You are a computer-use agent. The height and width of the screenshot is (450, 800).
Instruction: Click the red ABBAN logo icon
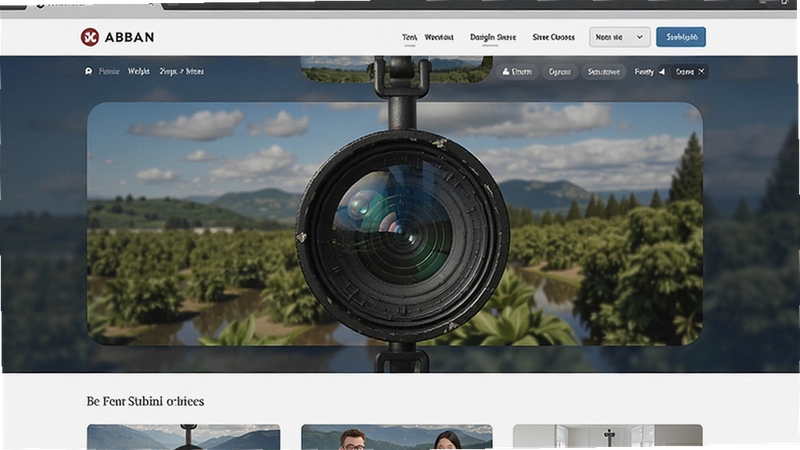click(x=90, y=37)
